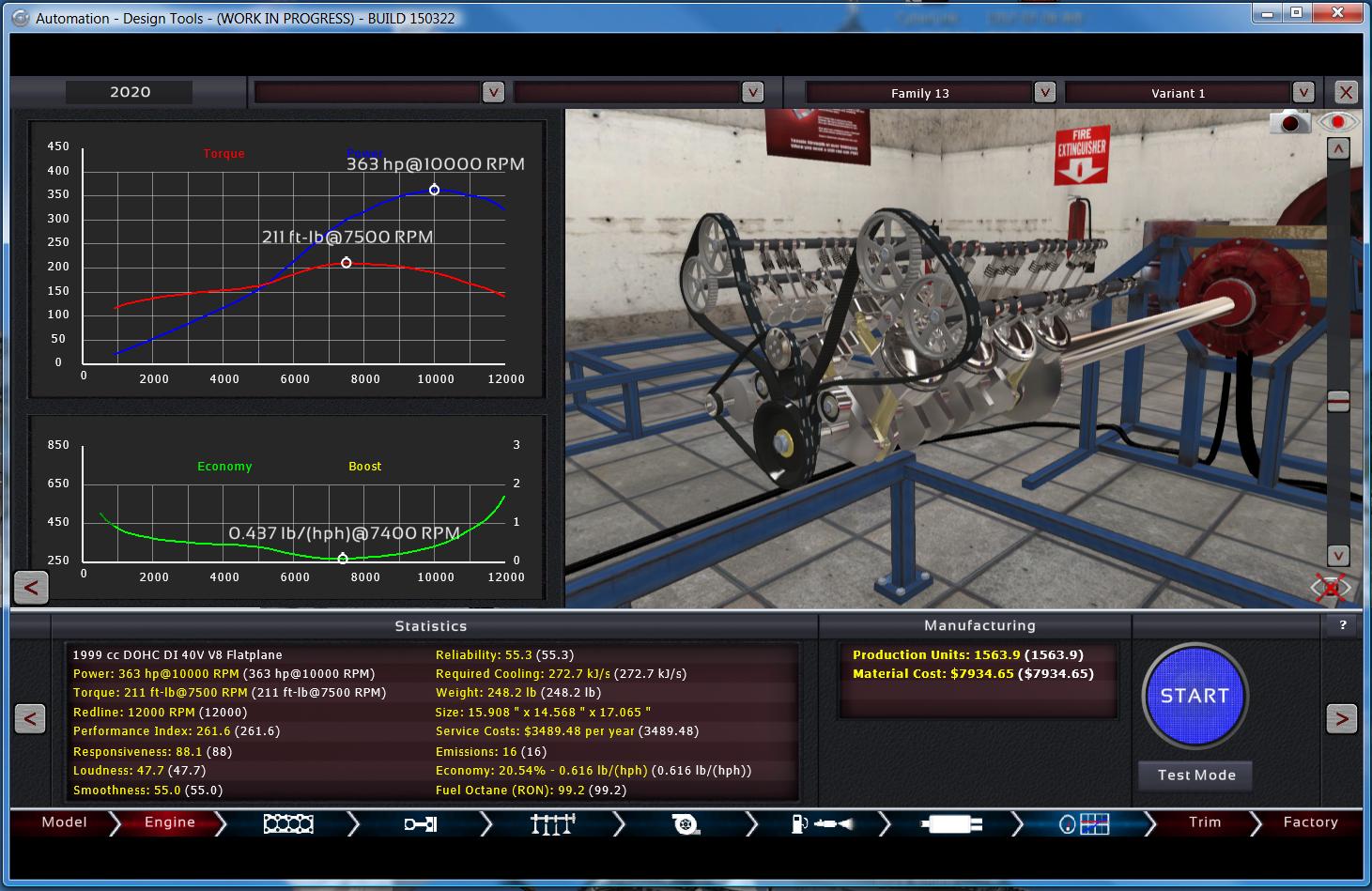Click the Torque: 211 ft-lb@7500 RPM stat

229,693
